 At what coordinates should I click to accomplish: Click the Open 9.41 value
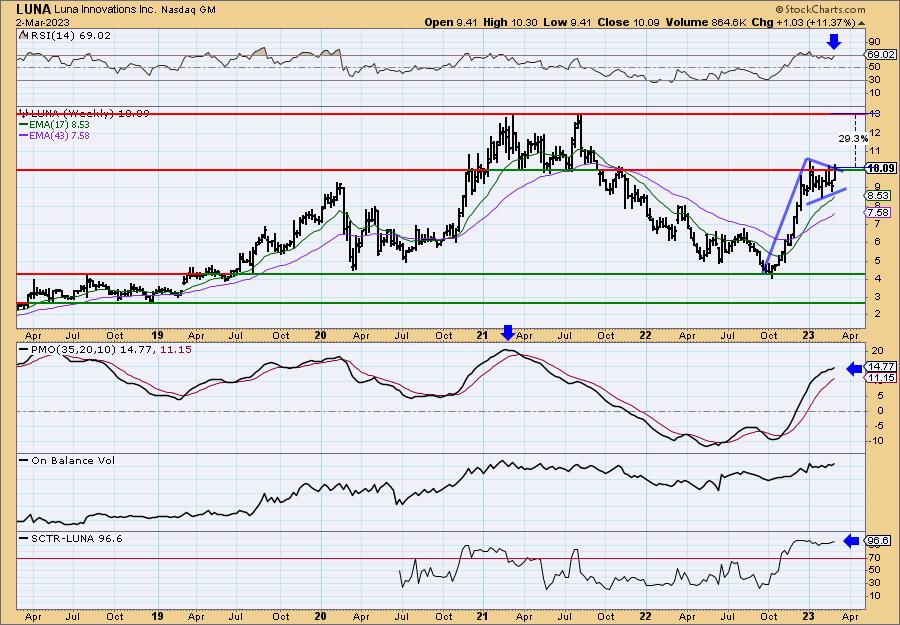451,22
